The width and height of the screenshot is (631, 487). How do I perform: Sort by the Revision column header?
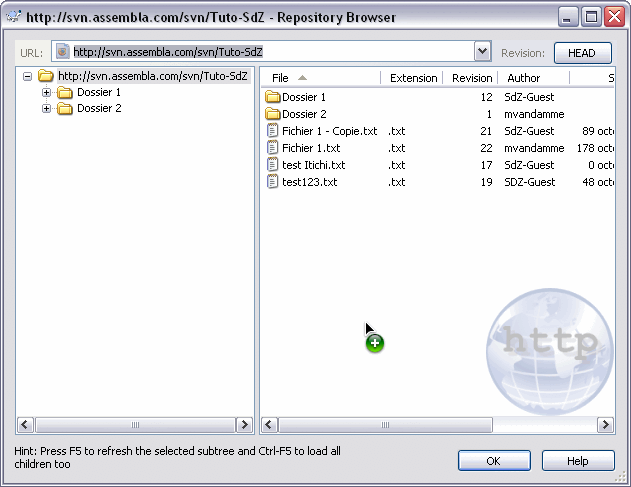(x=470, y=78)
